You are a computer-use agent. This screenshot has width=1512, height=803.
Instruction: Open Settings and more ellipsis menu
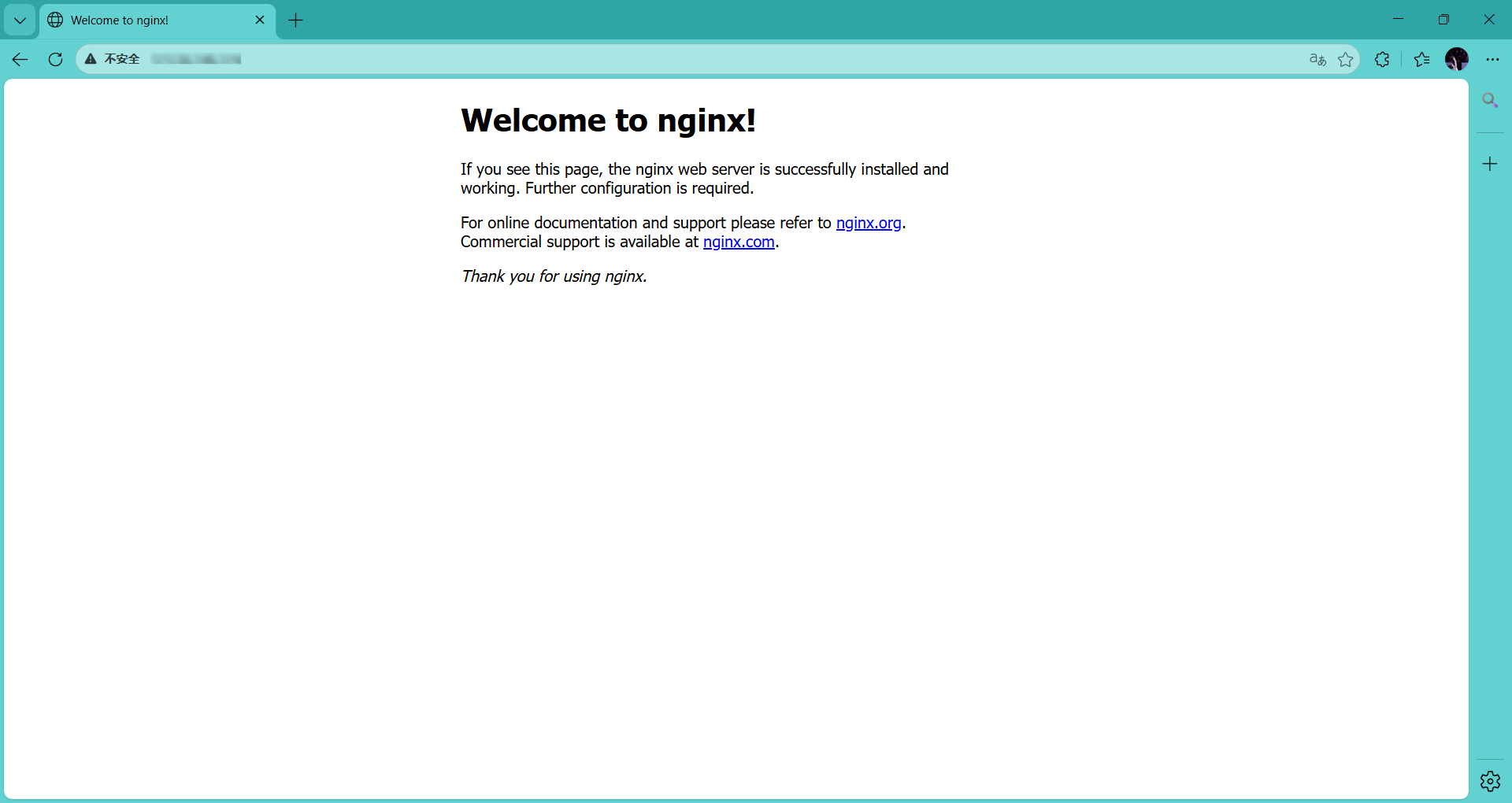(x=1492, y=59)
